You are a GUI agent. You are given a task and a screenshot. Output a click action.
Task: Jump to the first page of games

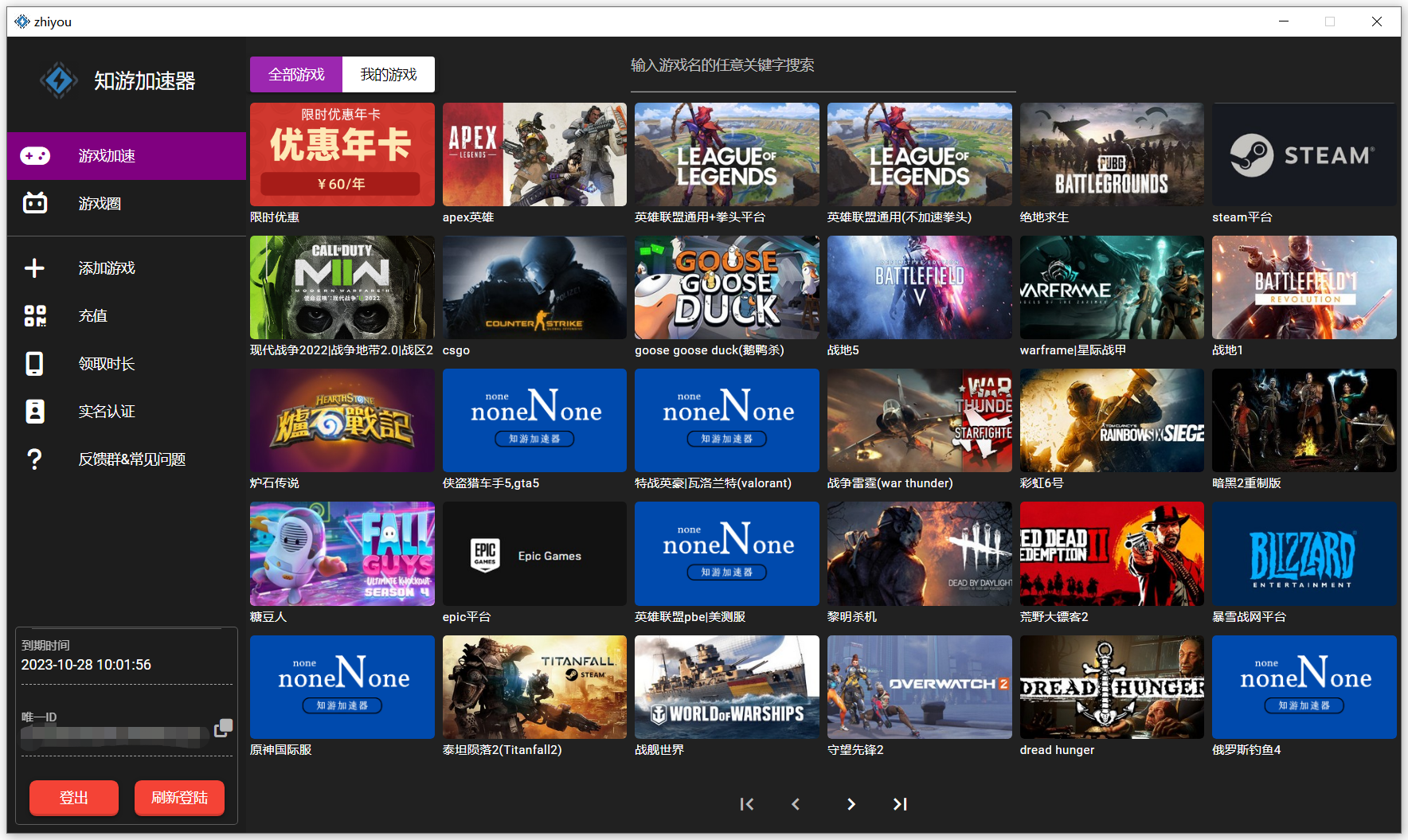[746, 804]
